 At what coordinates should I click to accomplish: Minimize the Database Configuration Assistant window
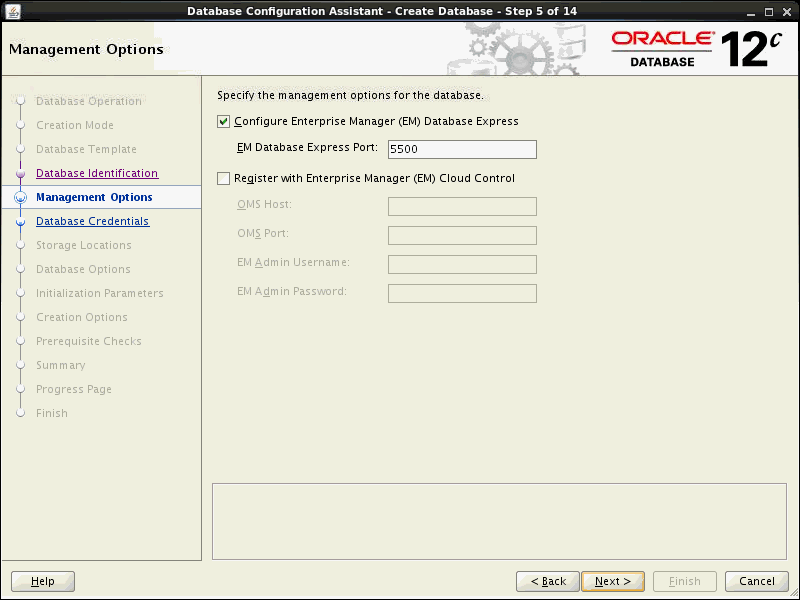(x=751, y=12)
